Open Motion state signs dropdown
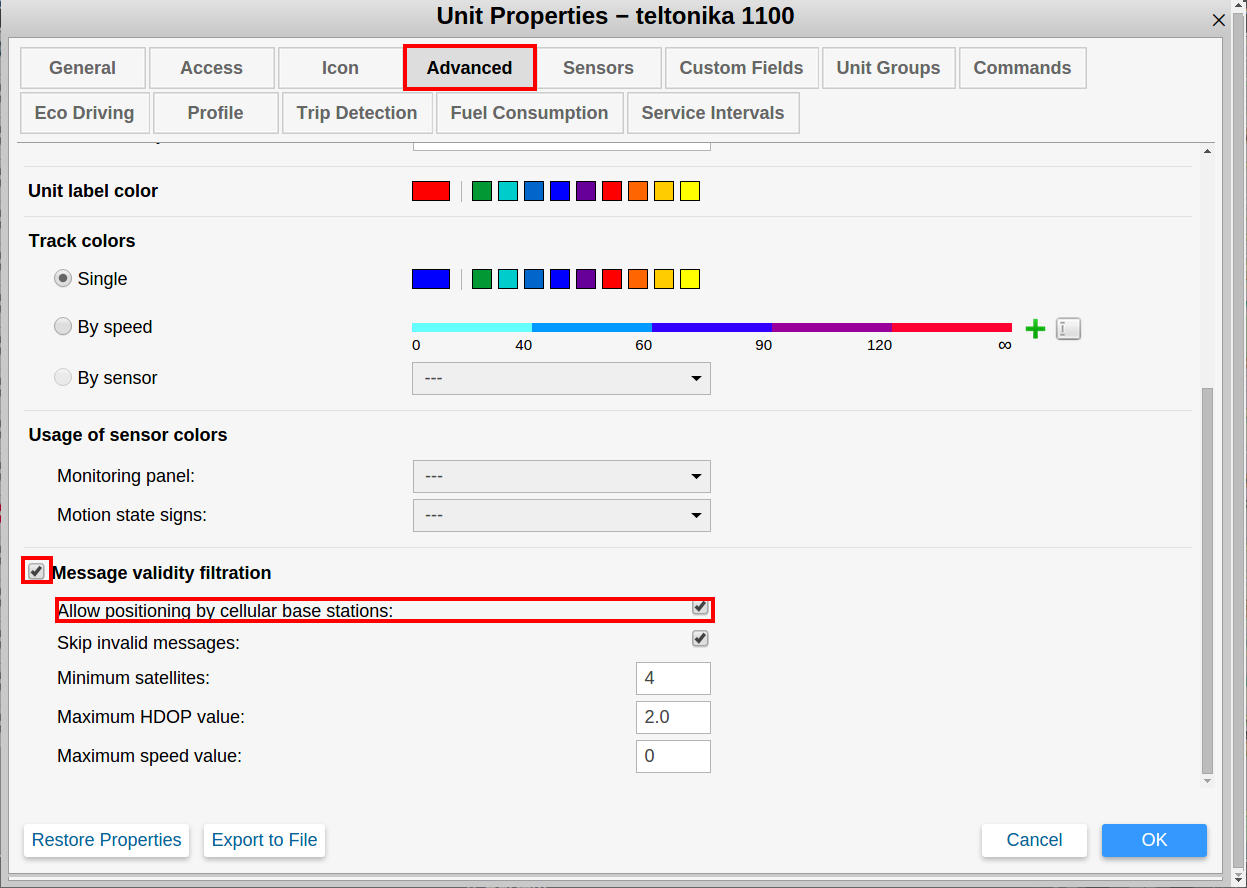The width and height of the screenshot is (1247, 888). 561,515
